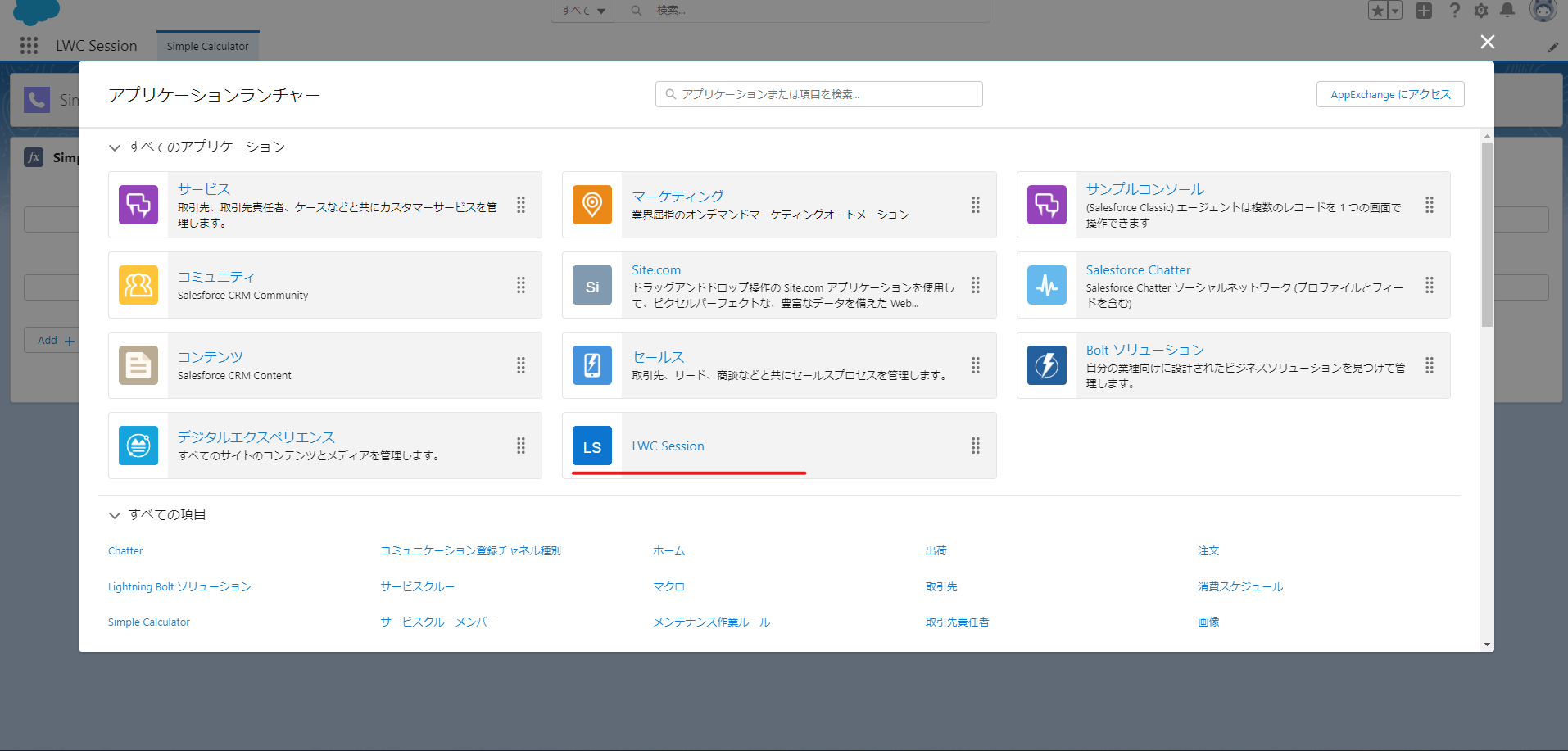The height and width of the screenshot is (751, 1568).
Task: Open the サービス app icon
Action: (138, 205)
